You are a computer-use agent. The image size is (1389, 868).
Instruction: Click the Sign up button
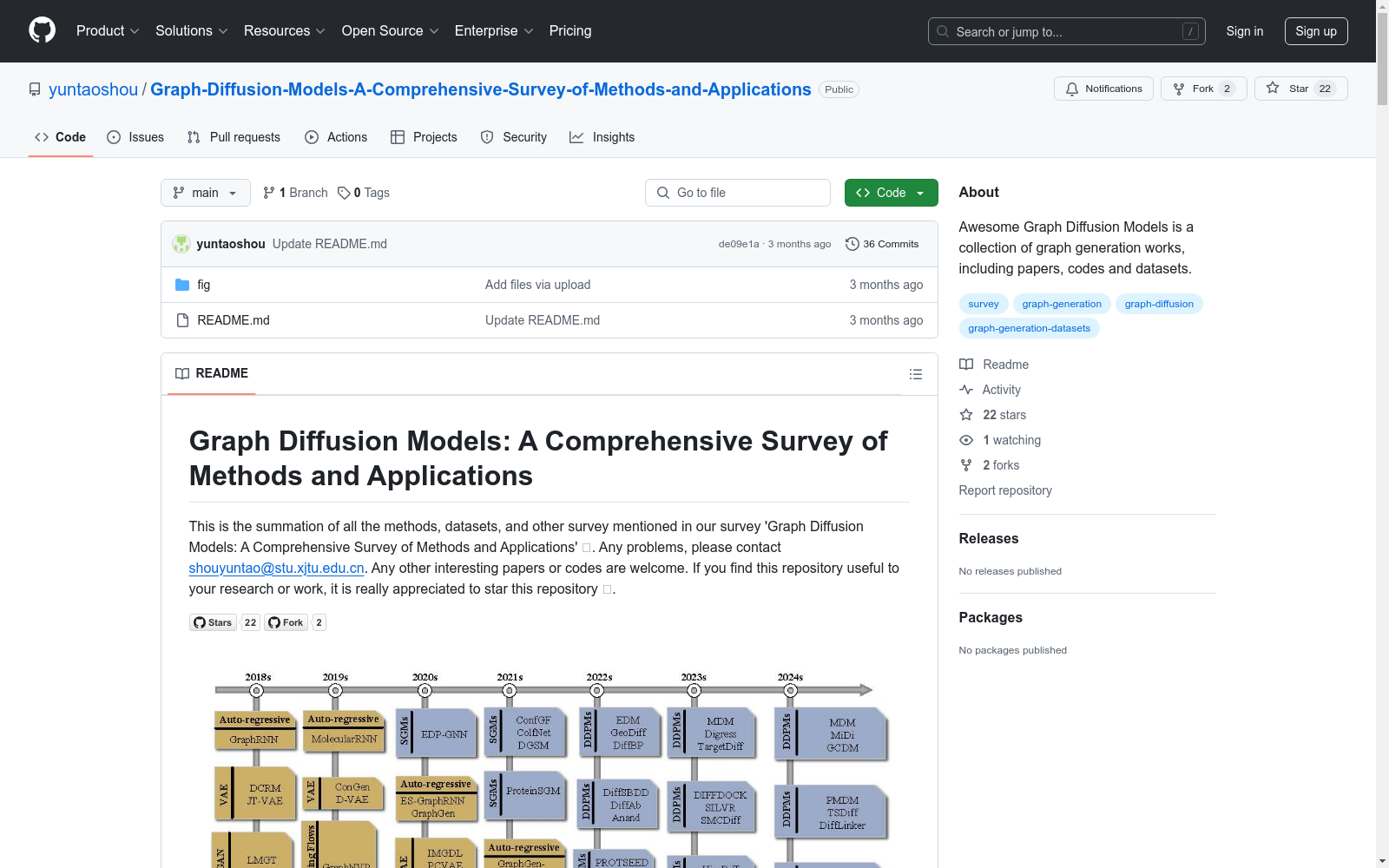pyautogui.click(x=1315, y=30)
